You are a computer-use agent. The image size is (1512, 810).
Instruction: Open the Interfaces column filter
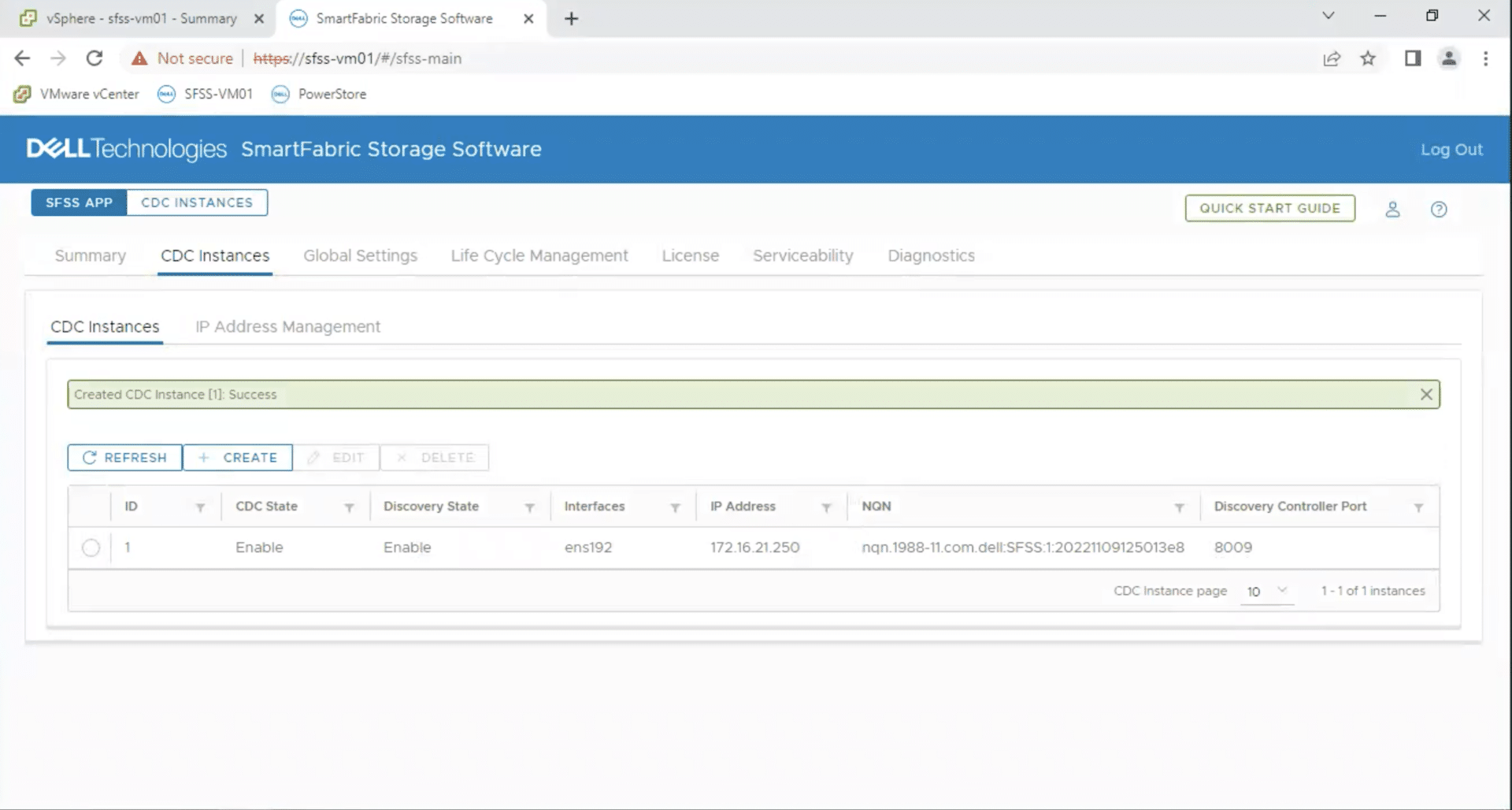pos(675,507)
